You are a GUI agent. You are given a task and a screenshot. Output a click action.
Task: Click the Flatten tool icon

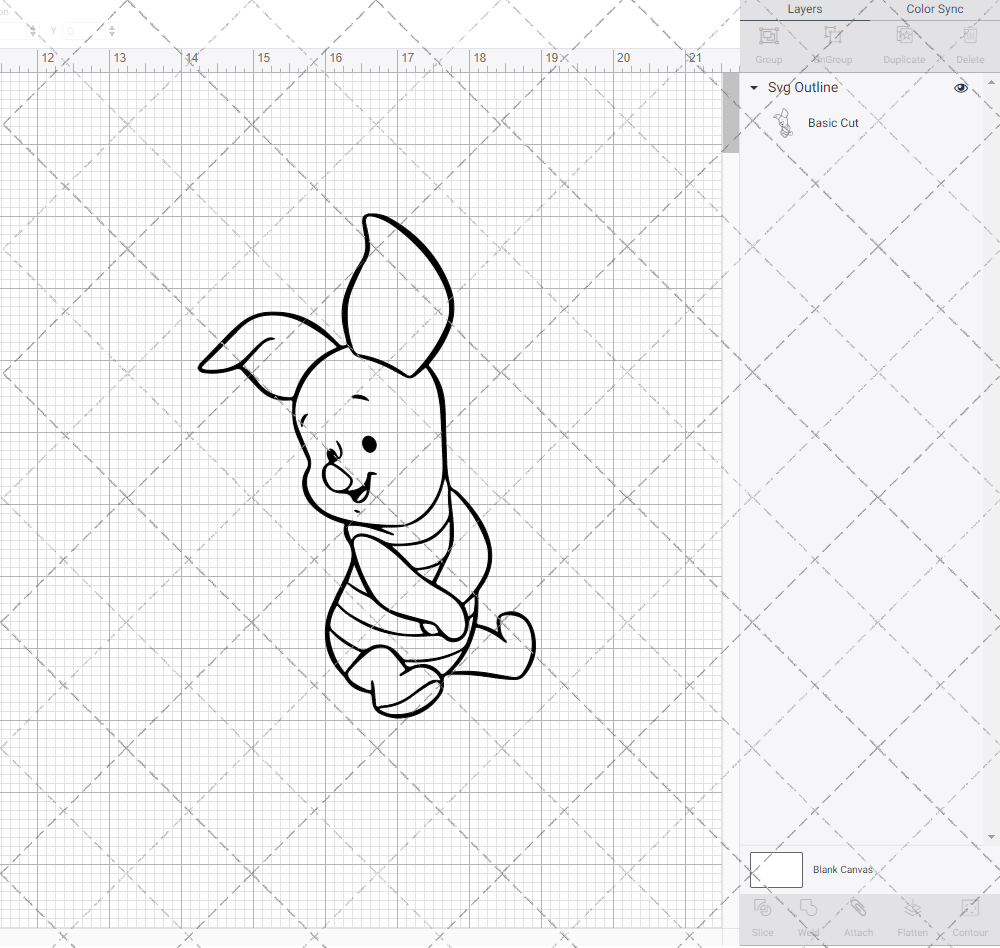pos(912,908)
